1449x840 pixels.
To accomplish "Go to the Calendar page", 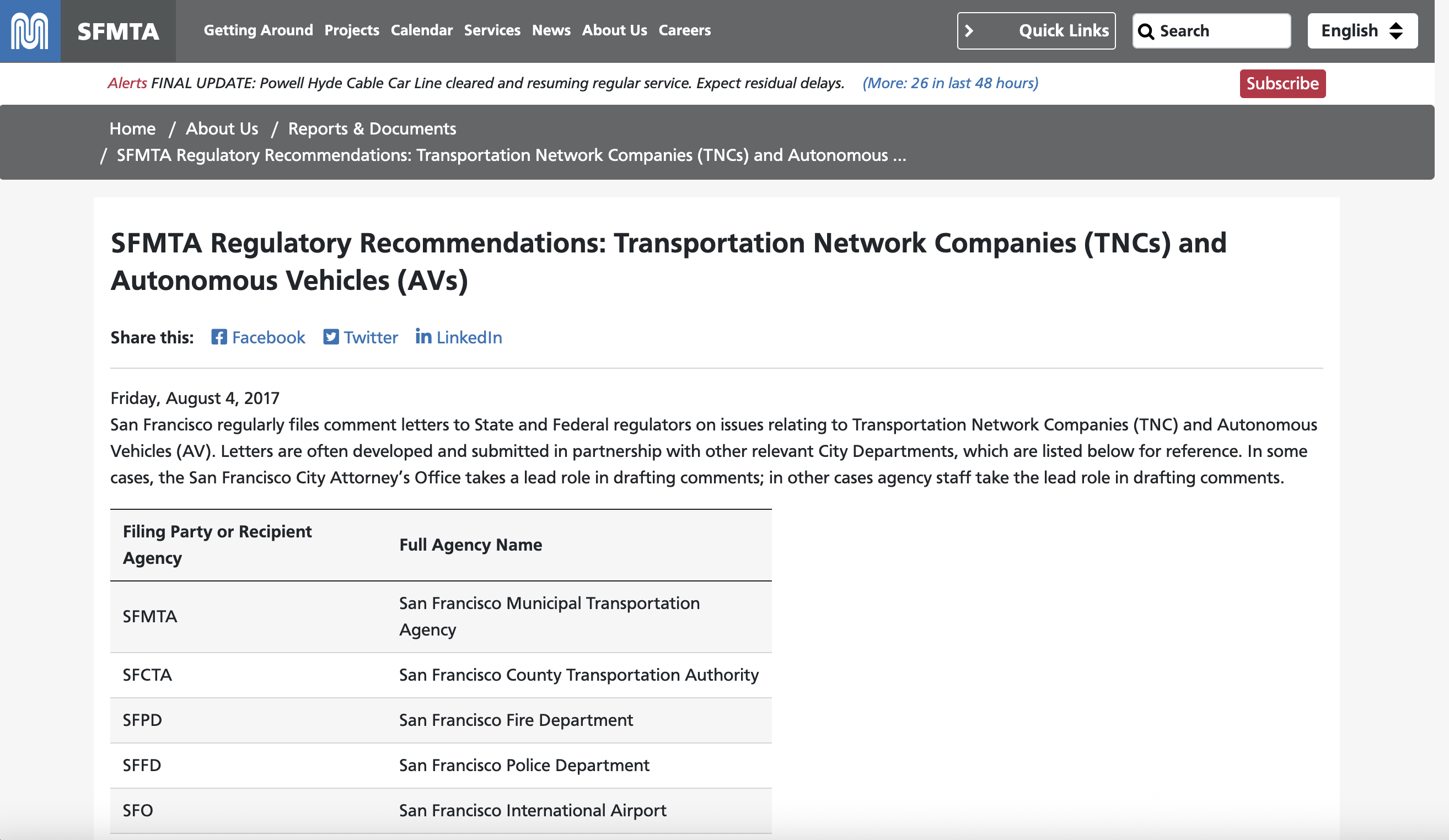I will point(421,30).
